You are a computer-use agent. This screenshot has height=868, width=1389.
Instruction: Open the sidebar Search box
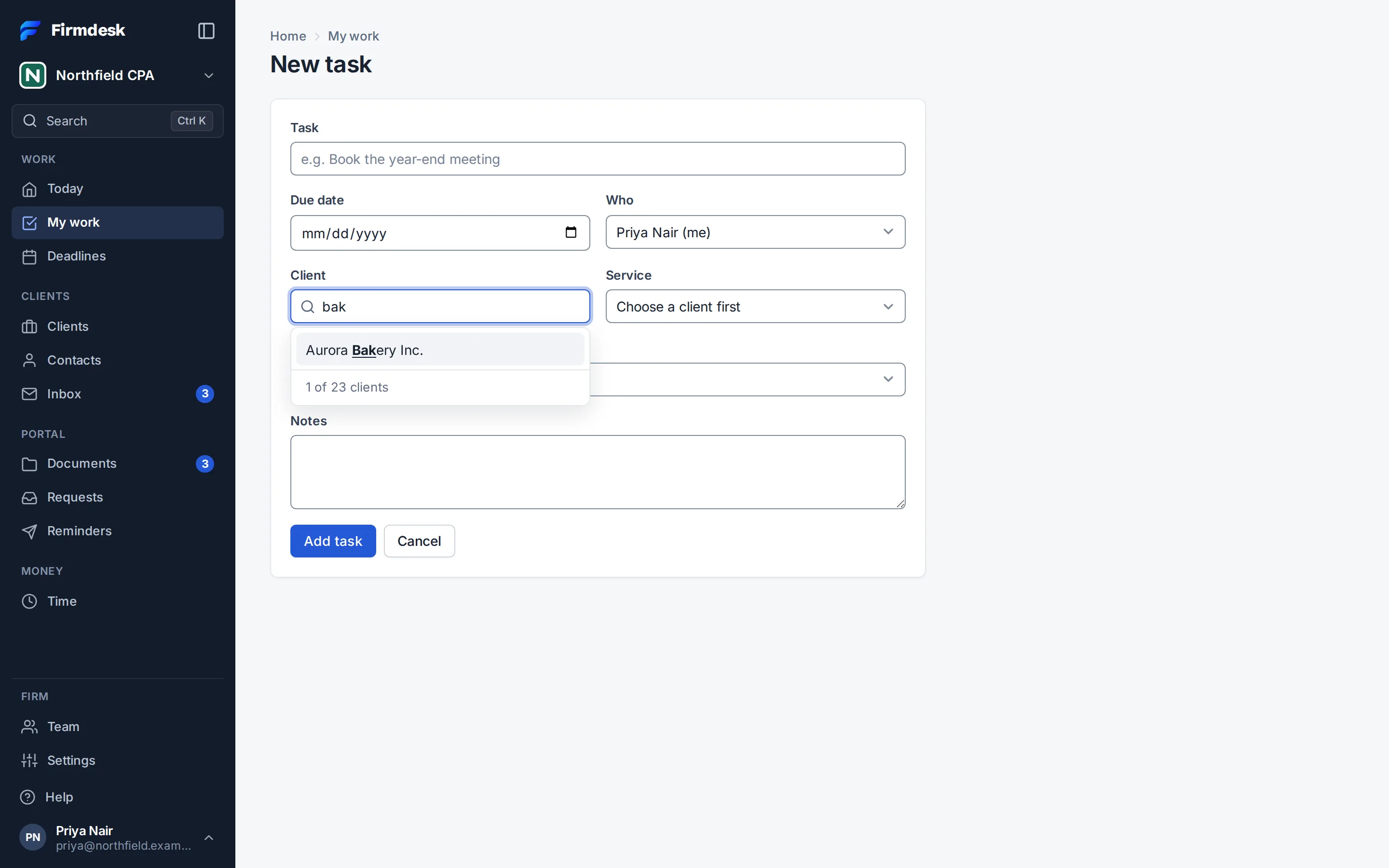tap(117, 121)
